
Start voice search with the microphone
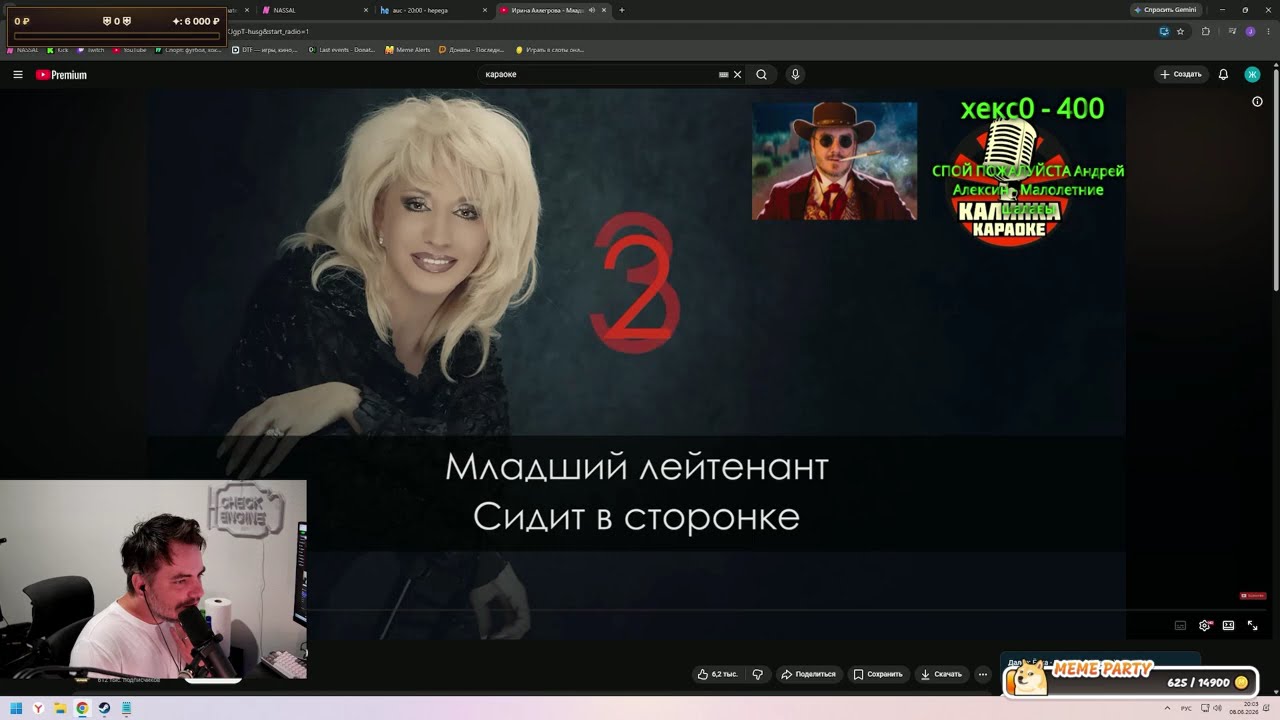pos(795,74)
